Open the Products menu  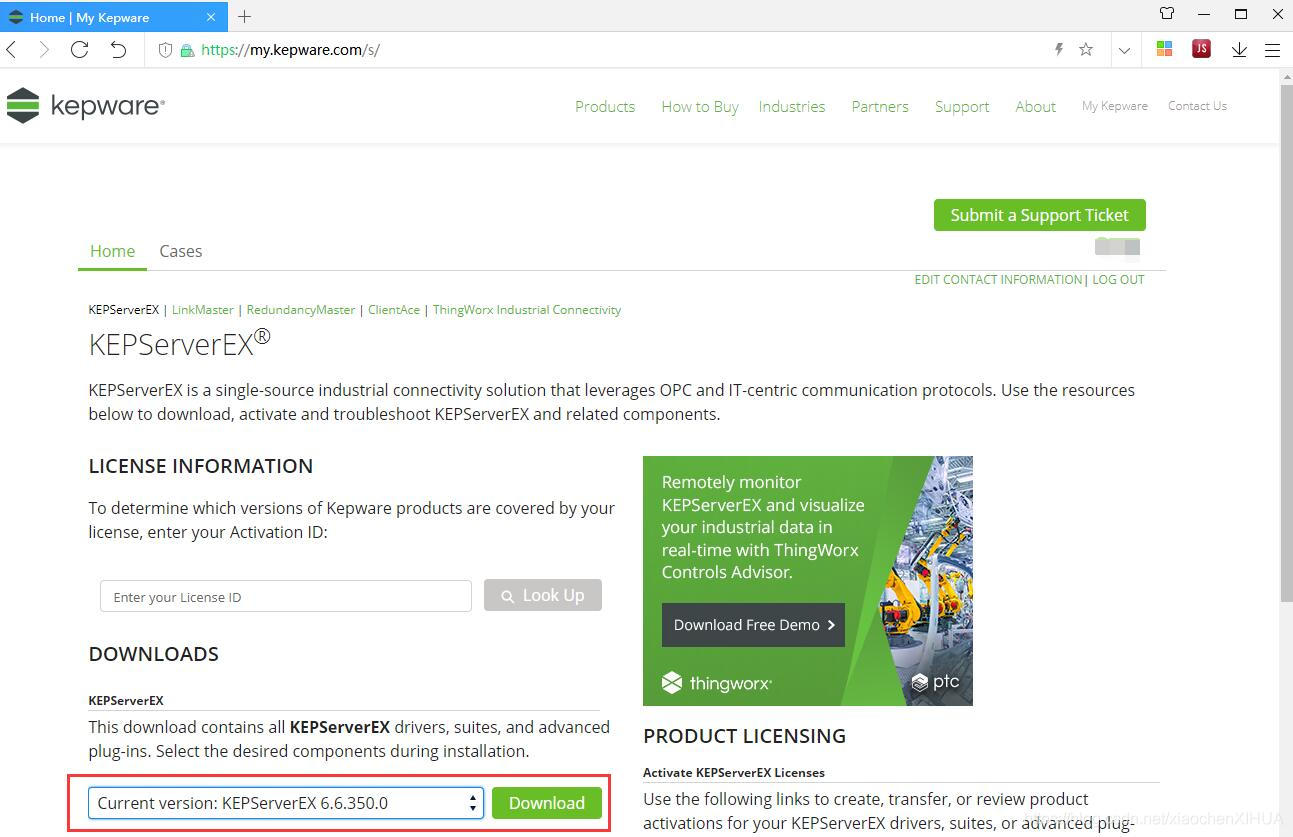tap(605, 106)
